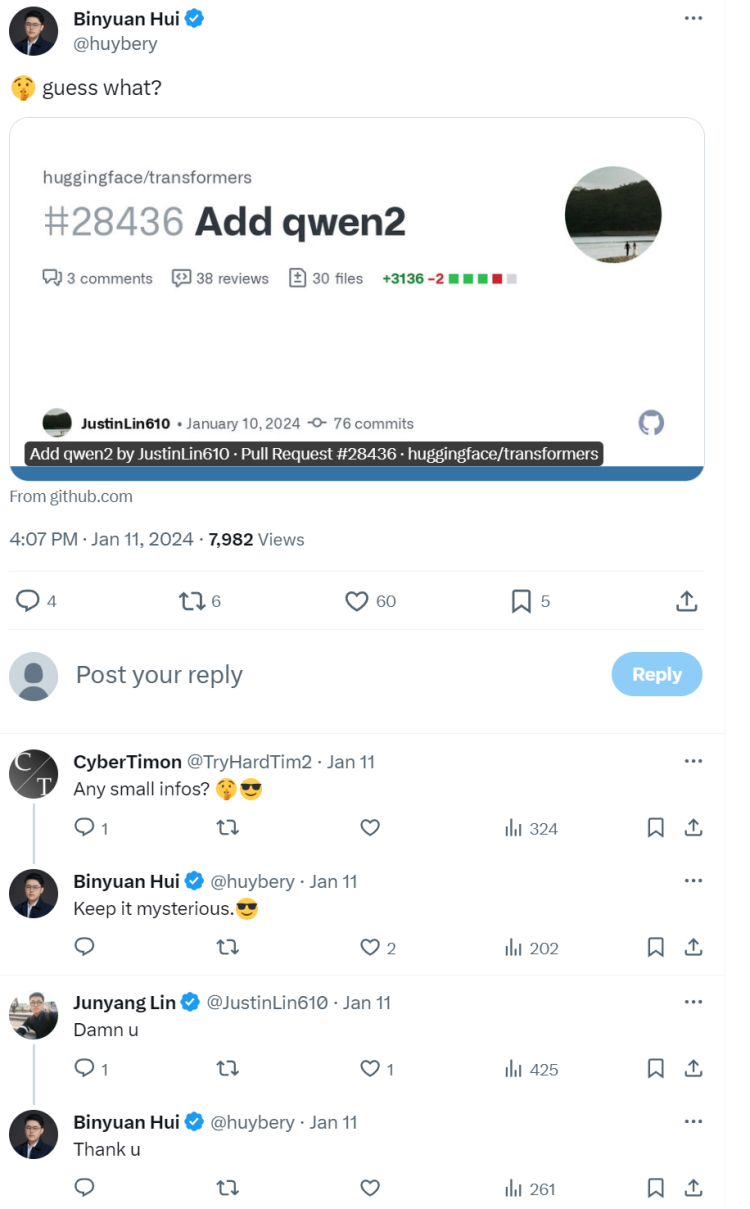Open more options on Junyang Lin's reply
This screenshot has width=750, height=1209.
click(693, 1002)
